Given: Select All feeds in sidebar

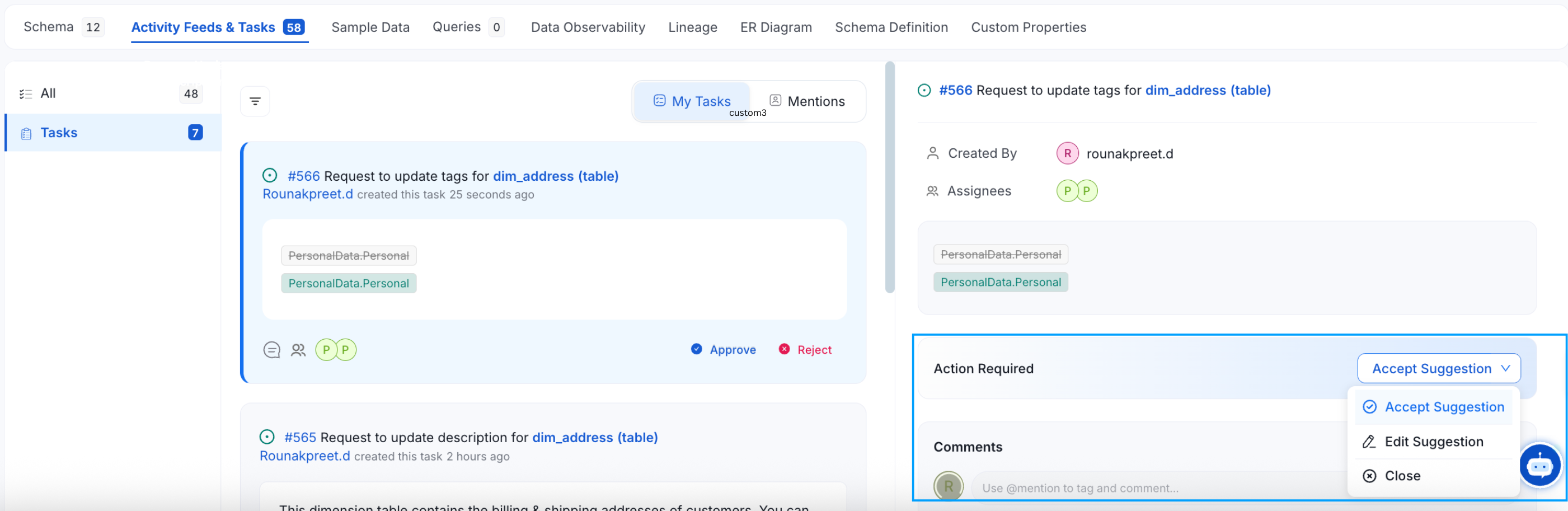Looking at the screenshot, I should pyautogui.click(x=112, y=93).
